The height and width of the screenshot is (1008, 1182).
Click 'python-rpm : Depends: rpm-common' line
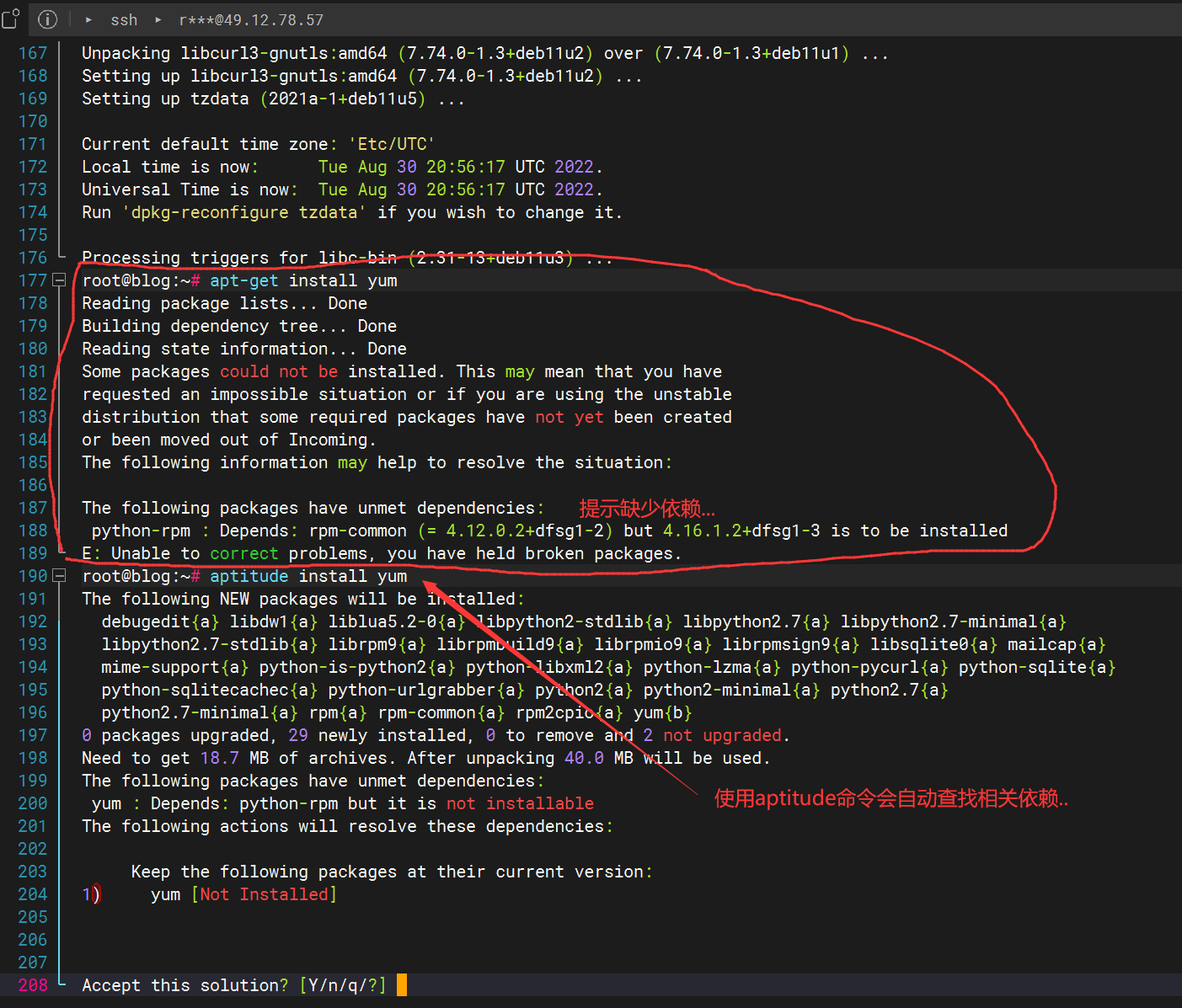[x=549, y=531]
